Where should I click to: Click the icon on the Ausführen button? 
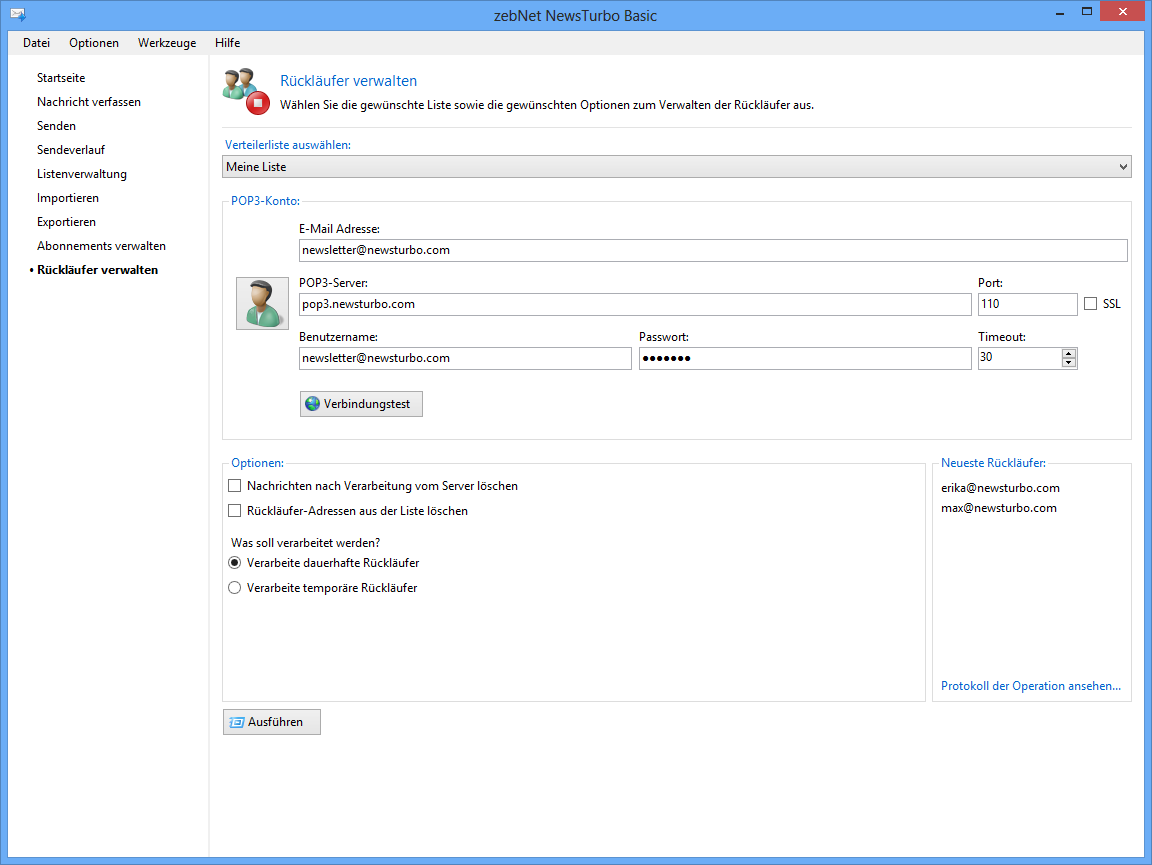[x=237, y=722]
